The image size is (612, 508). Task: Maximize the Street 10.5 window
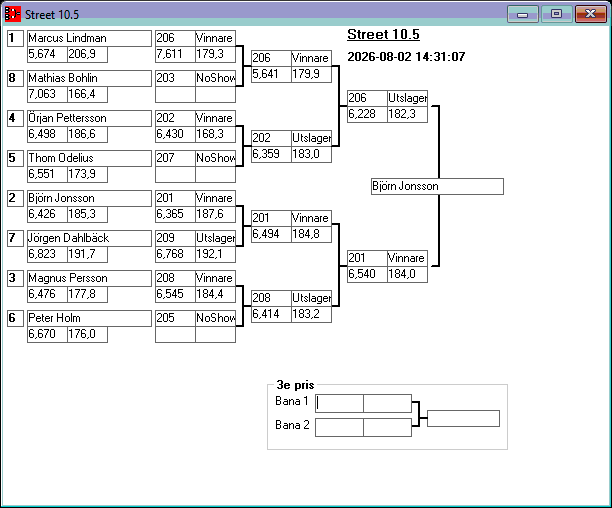pyautogui.click(x=557, y=14)
